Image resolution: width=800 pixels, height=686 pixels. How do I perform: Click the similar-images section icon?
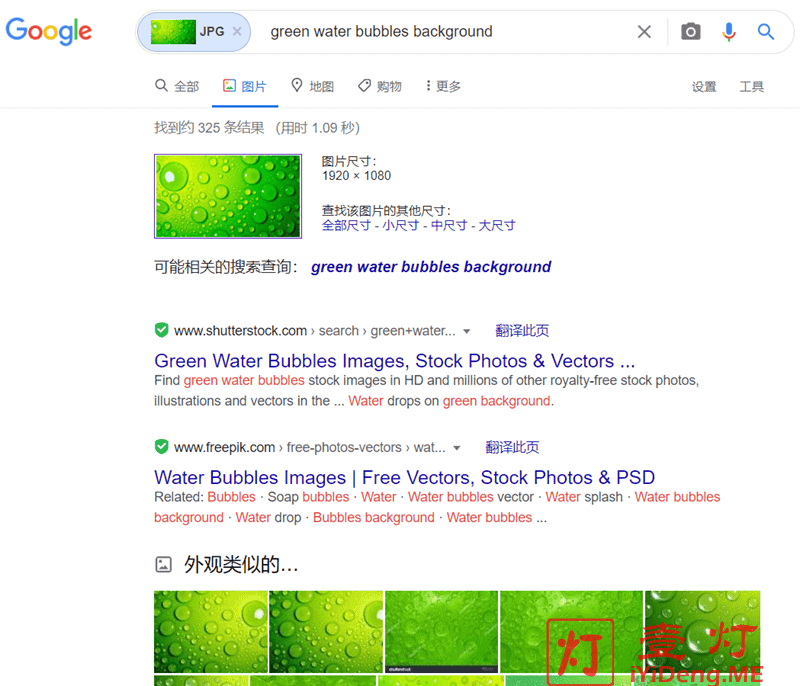[x=163, y=564]
